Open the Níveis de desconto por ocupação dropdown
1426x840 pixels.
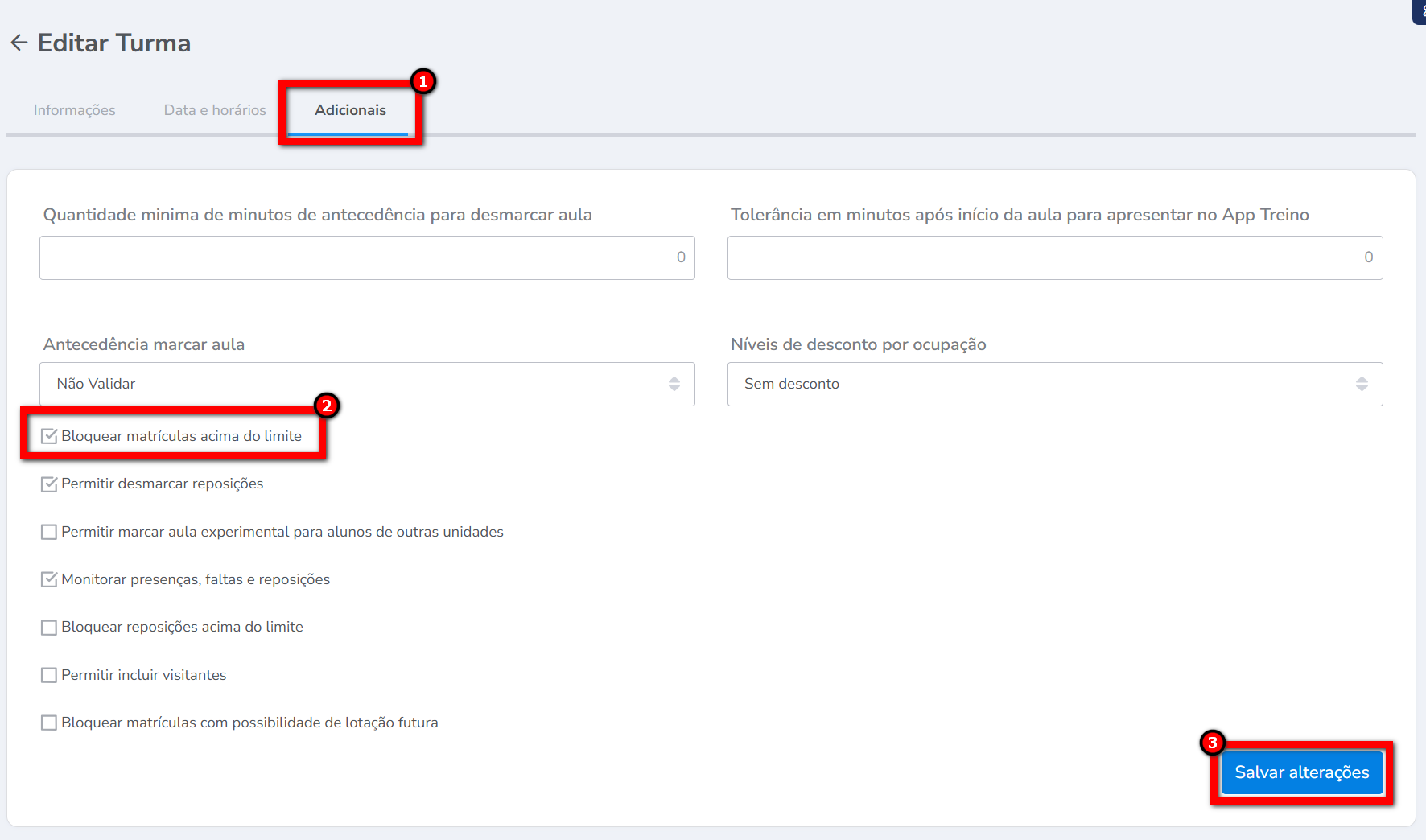click(1054, 384)
